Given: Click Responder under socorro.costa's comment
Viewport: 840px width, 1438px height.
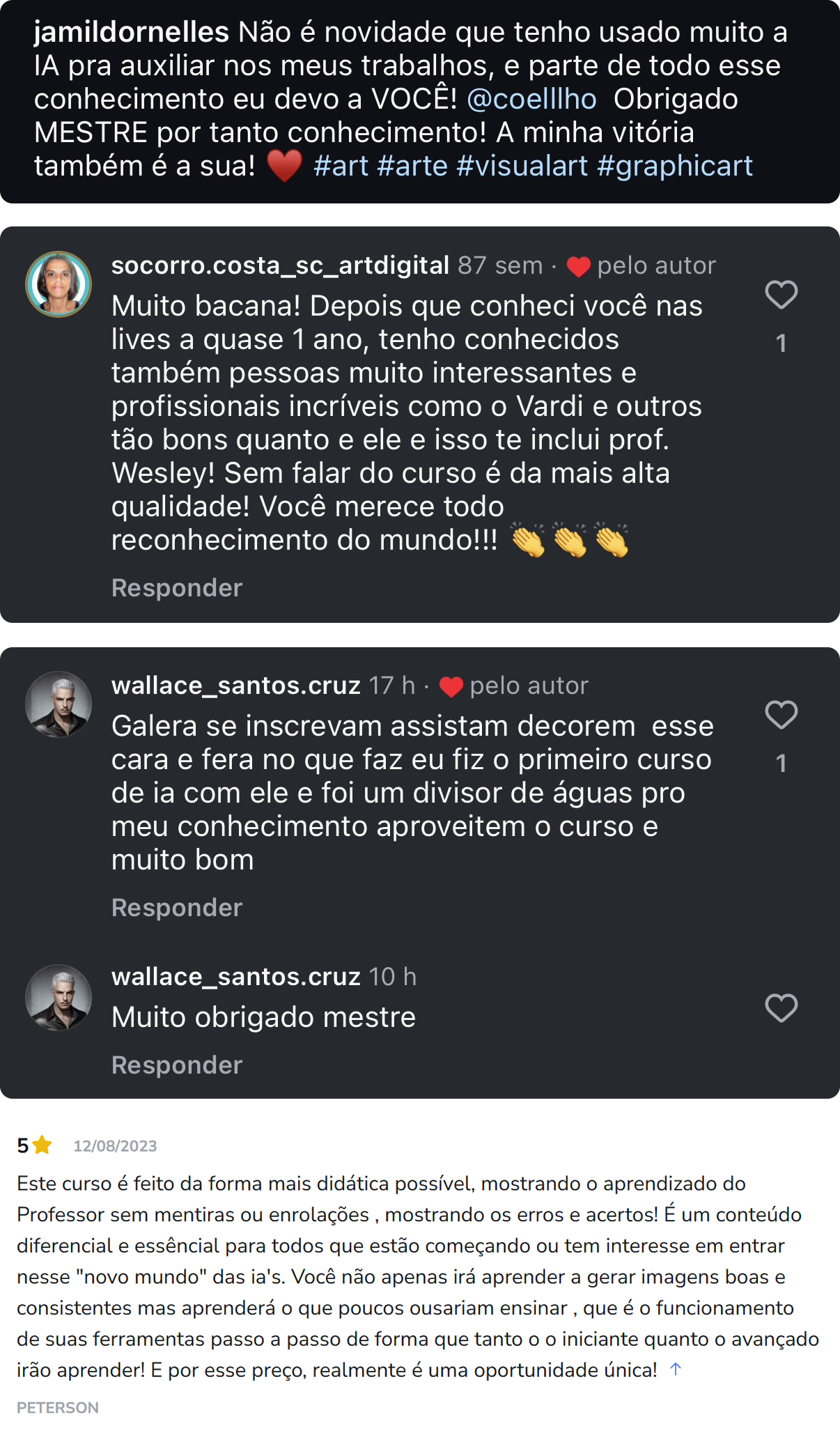Looking at the screenshot, I should [177, 588].
